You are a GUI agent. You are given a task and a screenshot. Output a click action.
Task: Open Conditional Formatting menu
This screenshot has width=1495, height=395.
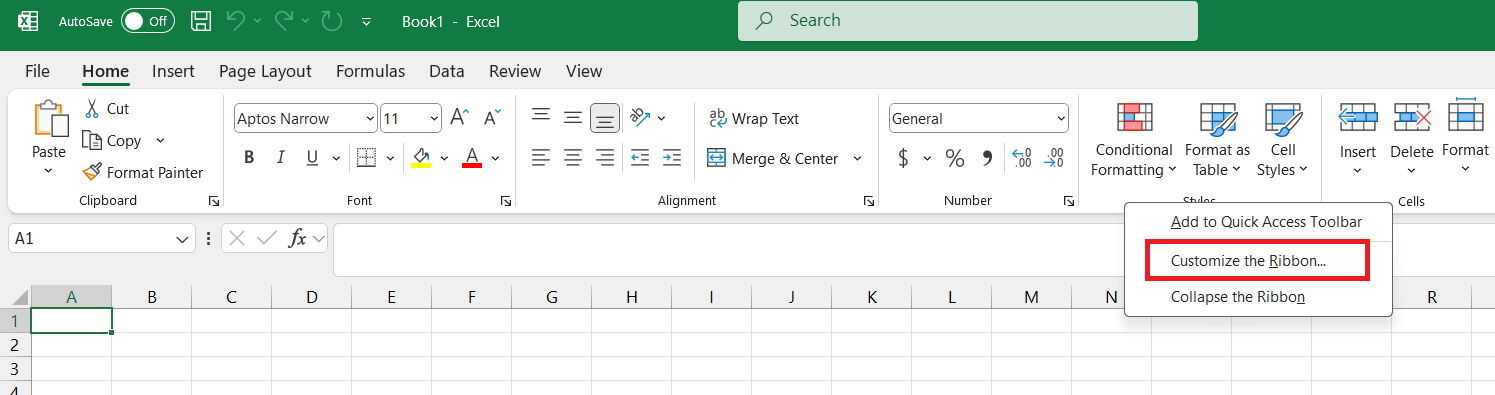coord(1133,140)
